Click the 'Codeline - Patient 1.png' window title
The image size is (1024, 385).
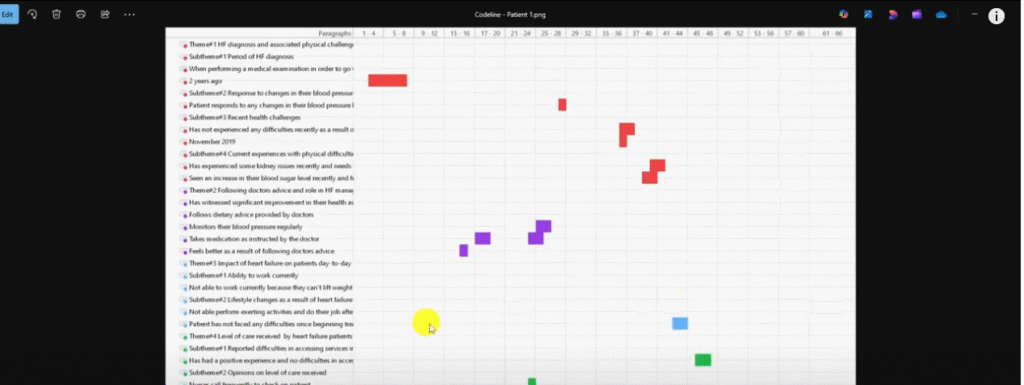coord(510,14)
